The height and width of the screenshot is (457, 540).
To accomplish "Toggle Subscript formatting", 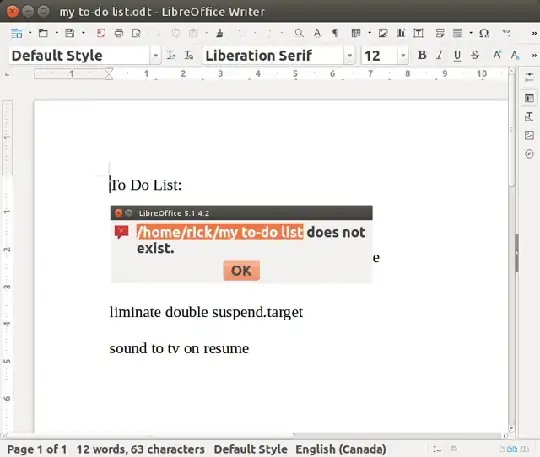I will [x=515, y=55].
